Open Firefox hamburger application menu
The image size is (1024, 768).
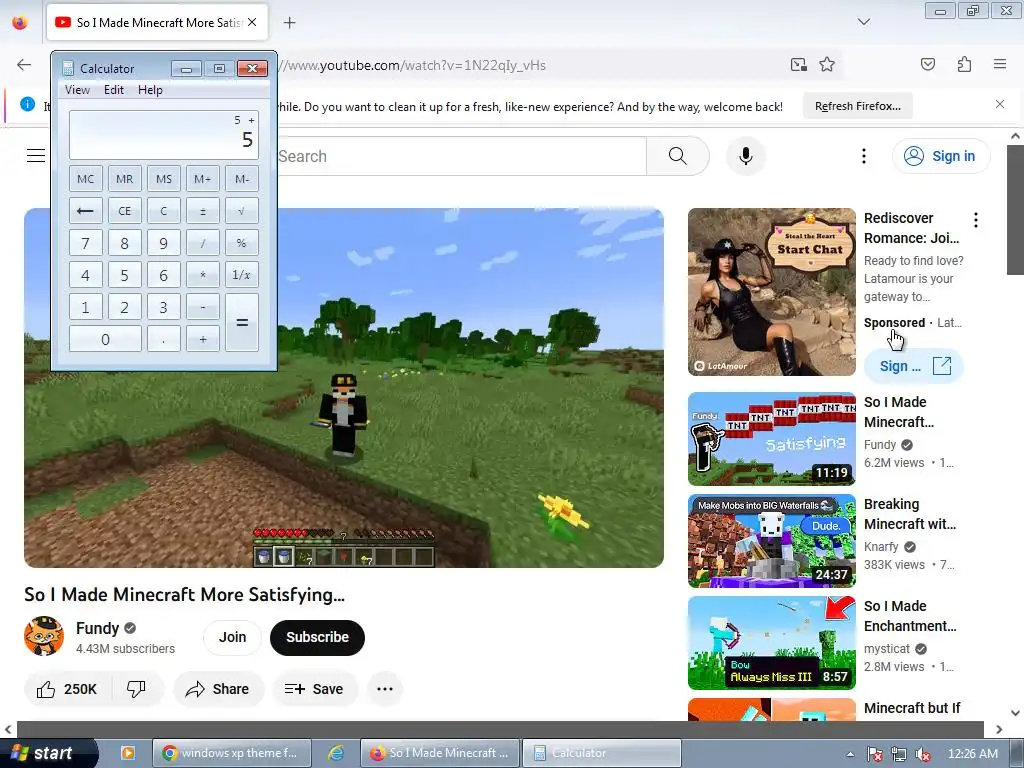point(999,64)
